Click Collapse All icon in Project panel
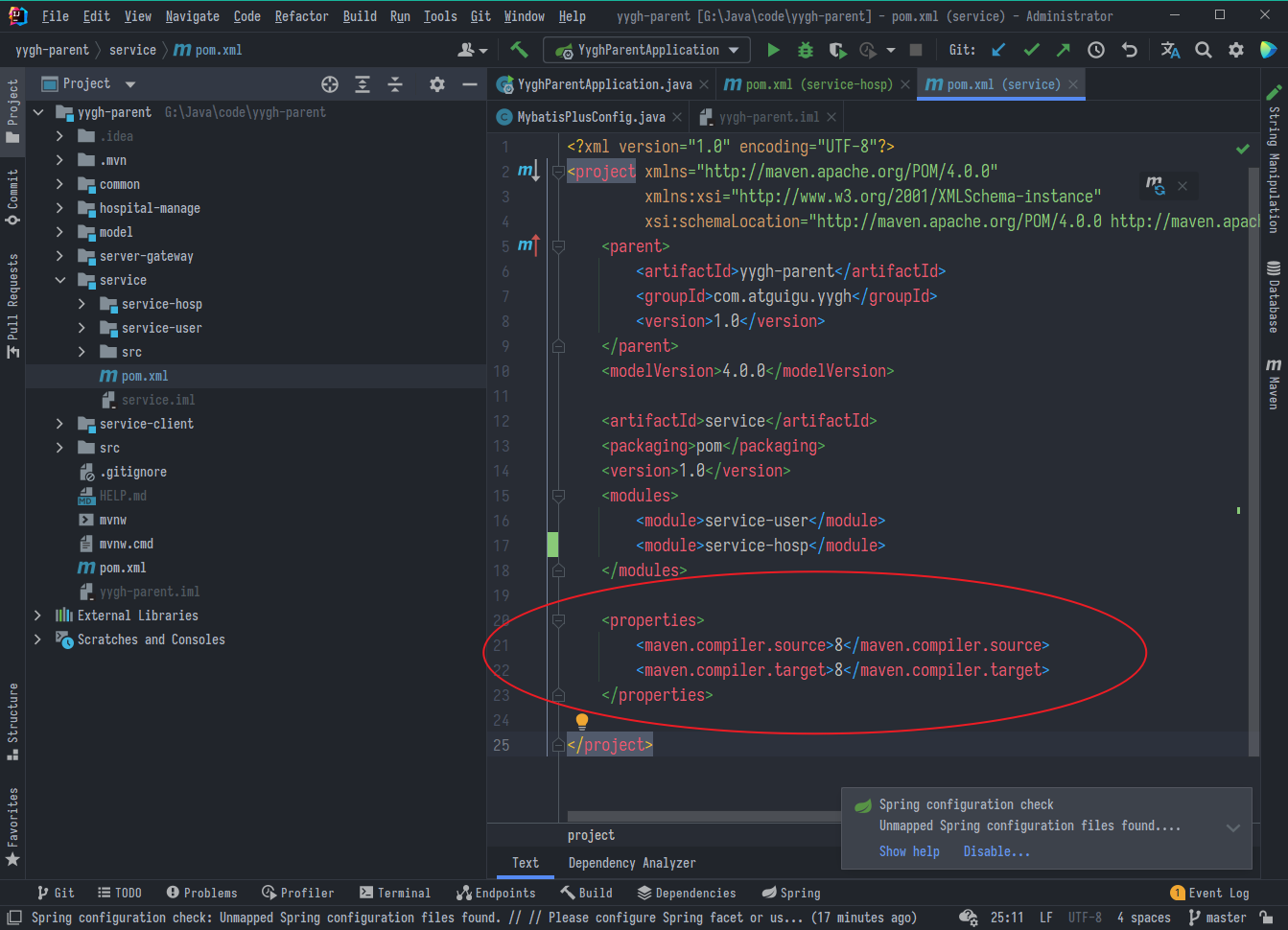 pos(395,84)
